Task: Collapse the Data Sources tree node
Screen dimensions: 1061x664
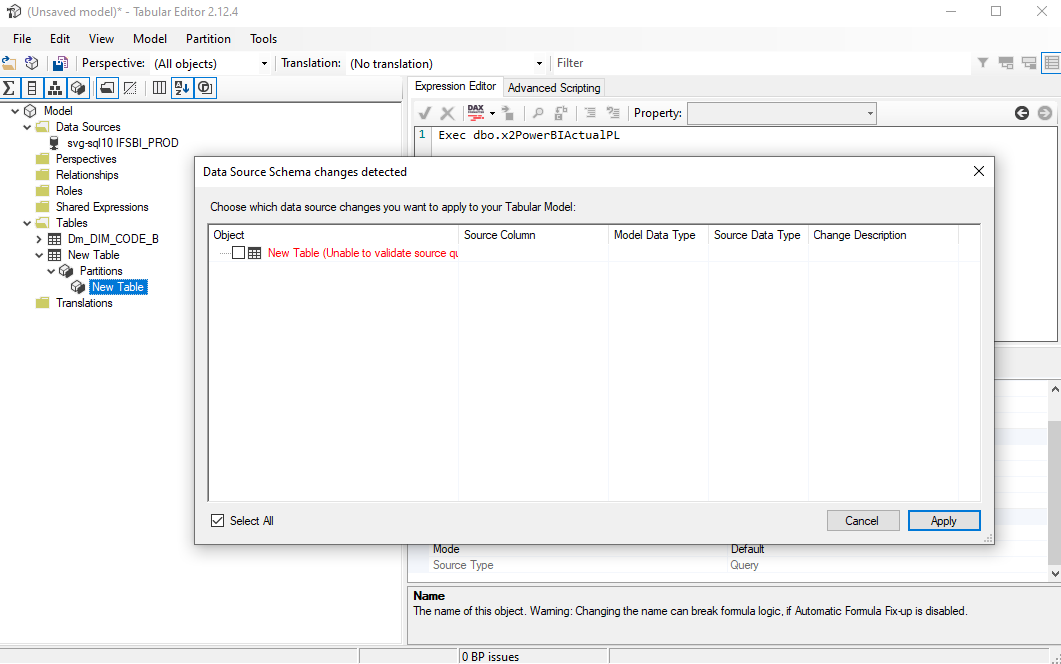Action: [27, 127]
